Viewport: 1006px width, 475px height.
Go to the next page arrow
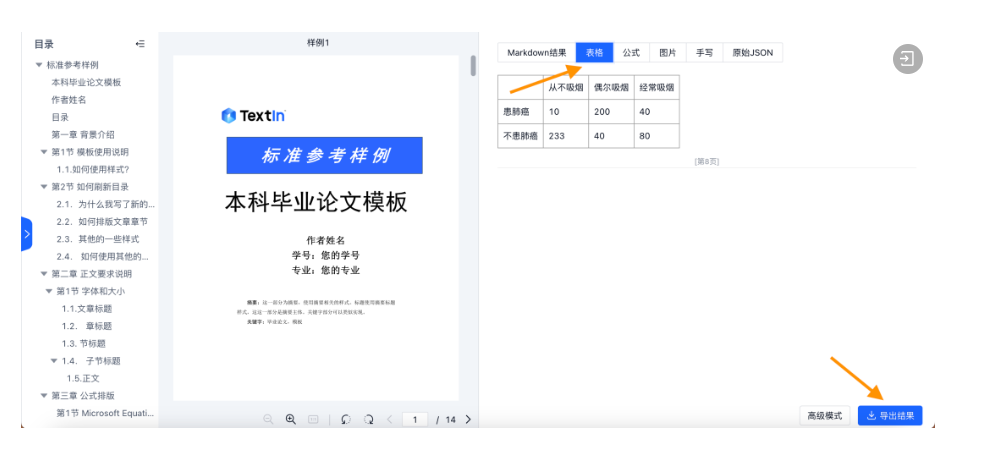pyautogui.click(x=468, y=419)
